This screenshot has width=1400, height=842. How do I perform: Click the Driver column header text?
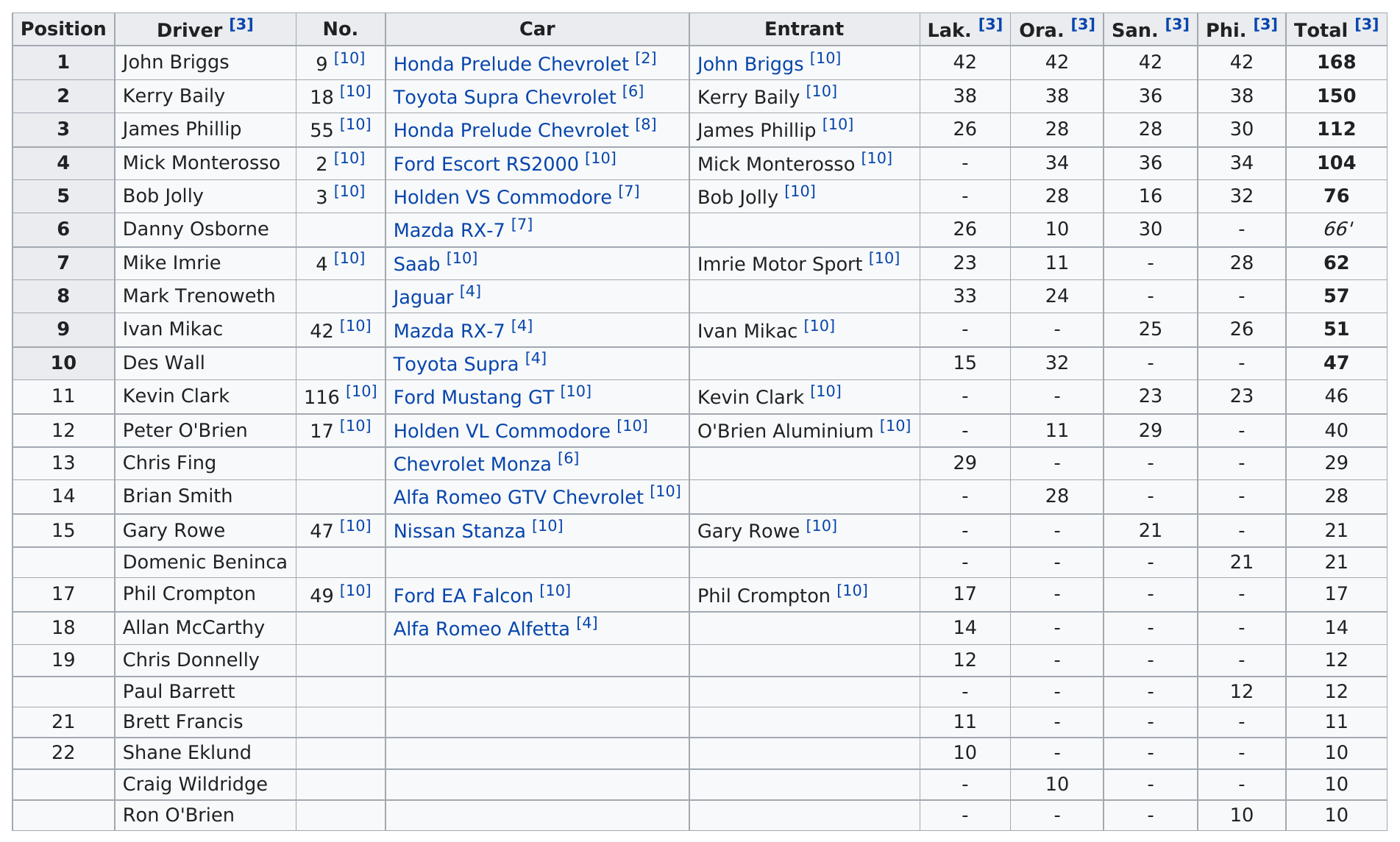(190, 30)
